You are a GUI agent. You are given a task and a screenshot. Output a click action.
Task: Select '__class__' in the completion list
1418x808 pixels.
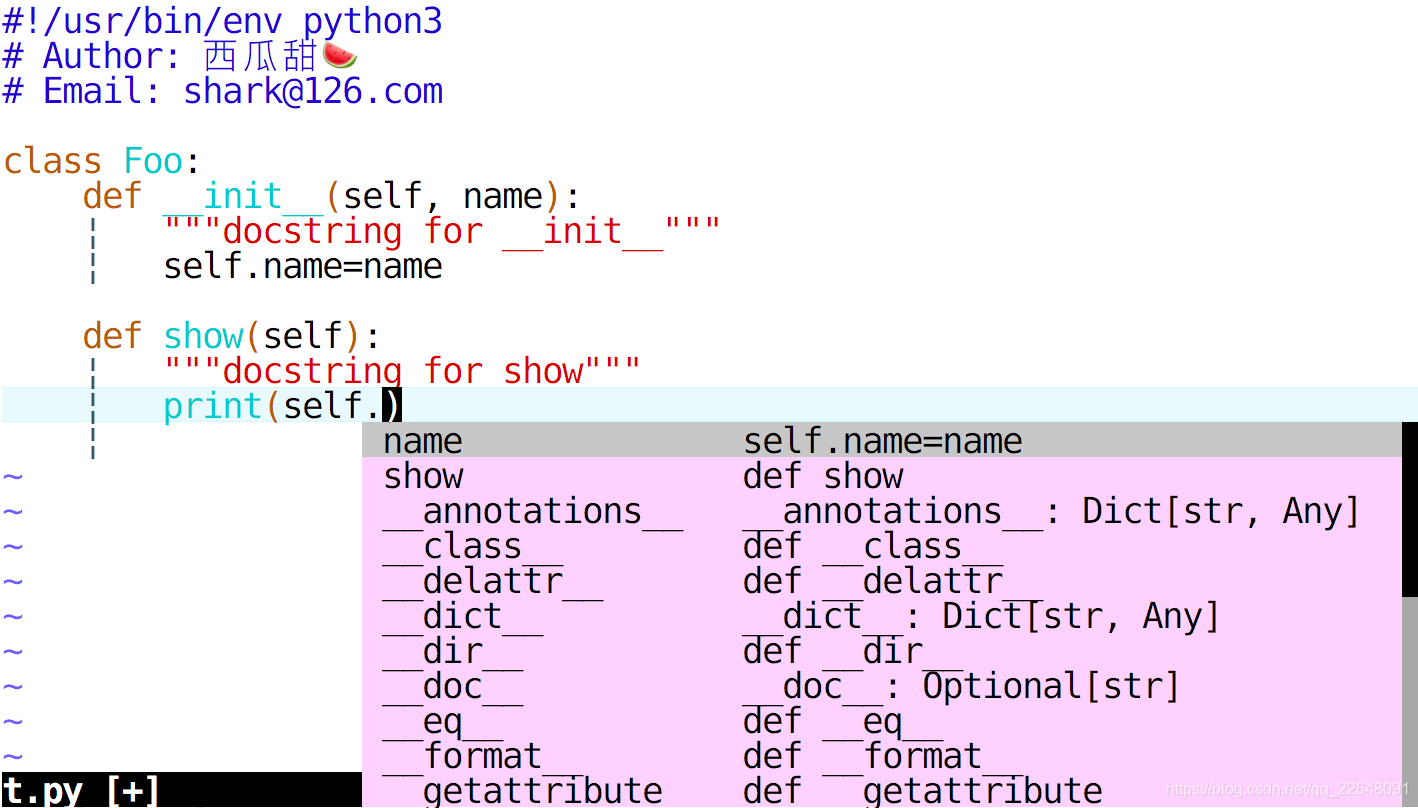(x=882, y=545)
